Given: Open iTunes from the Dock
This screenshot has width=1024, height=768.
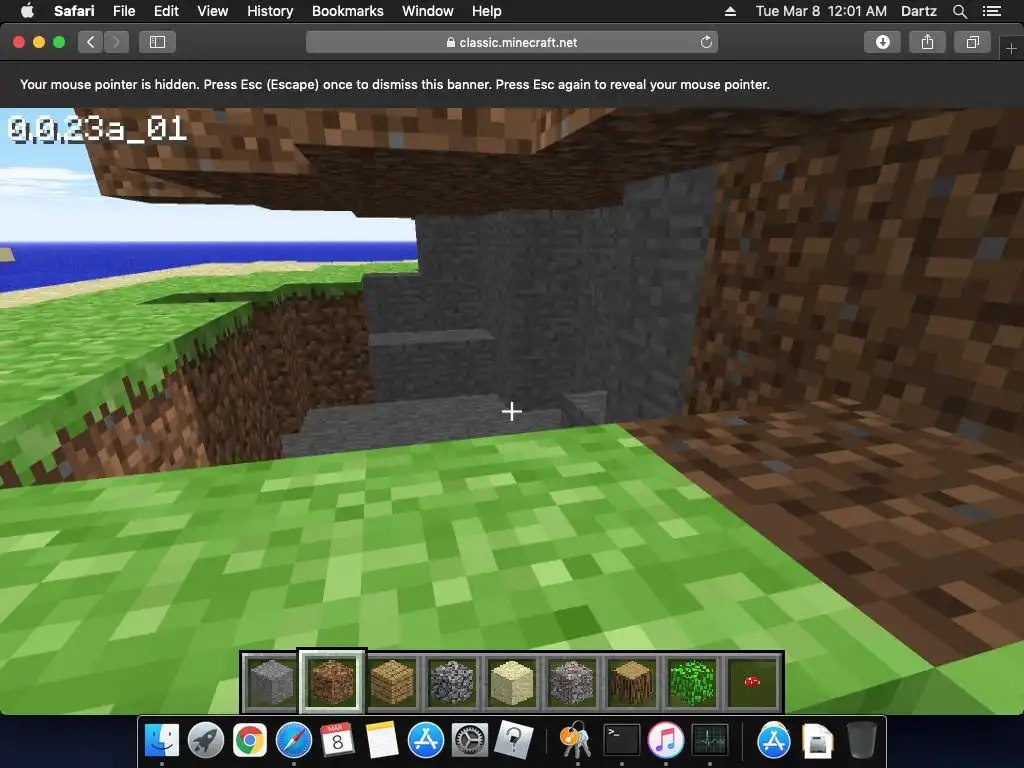Looking at the screenshot, I should [x=665, y=741].
